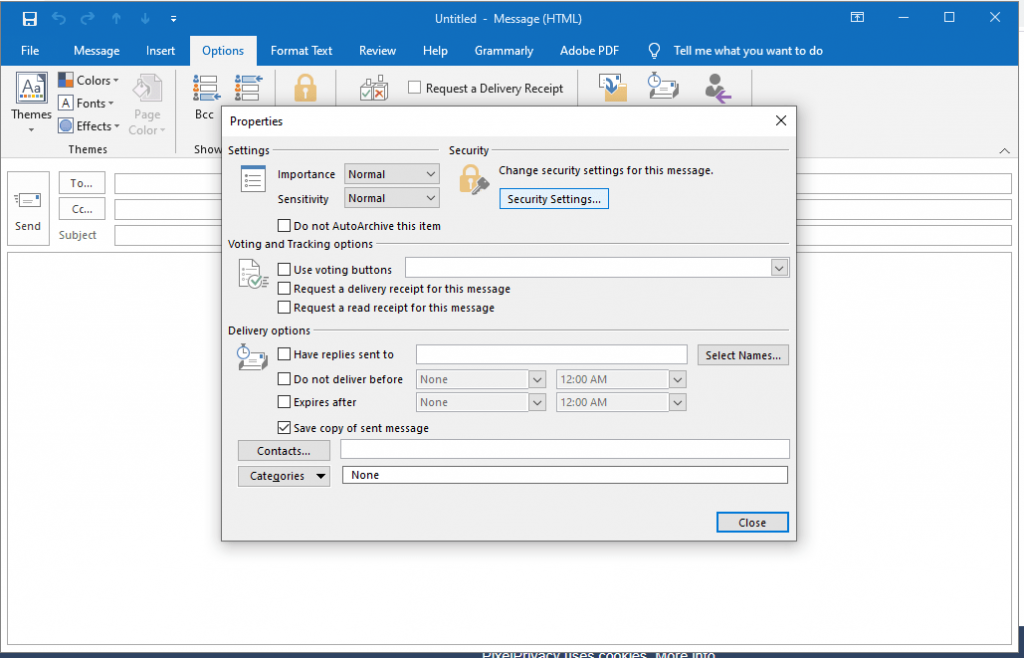1024x658 pixels.
Task: Click Previous Item up arrow icon
Action: tap(116, 18)
